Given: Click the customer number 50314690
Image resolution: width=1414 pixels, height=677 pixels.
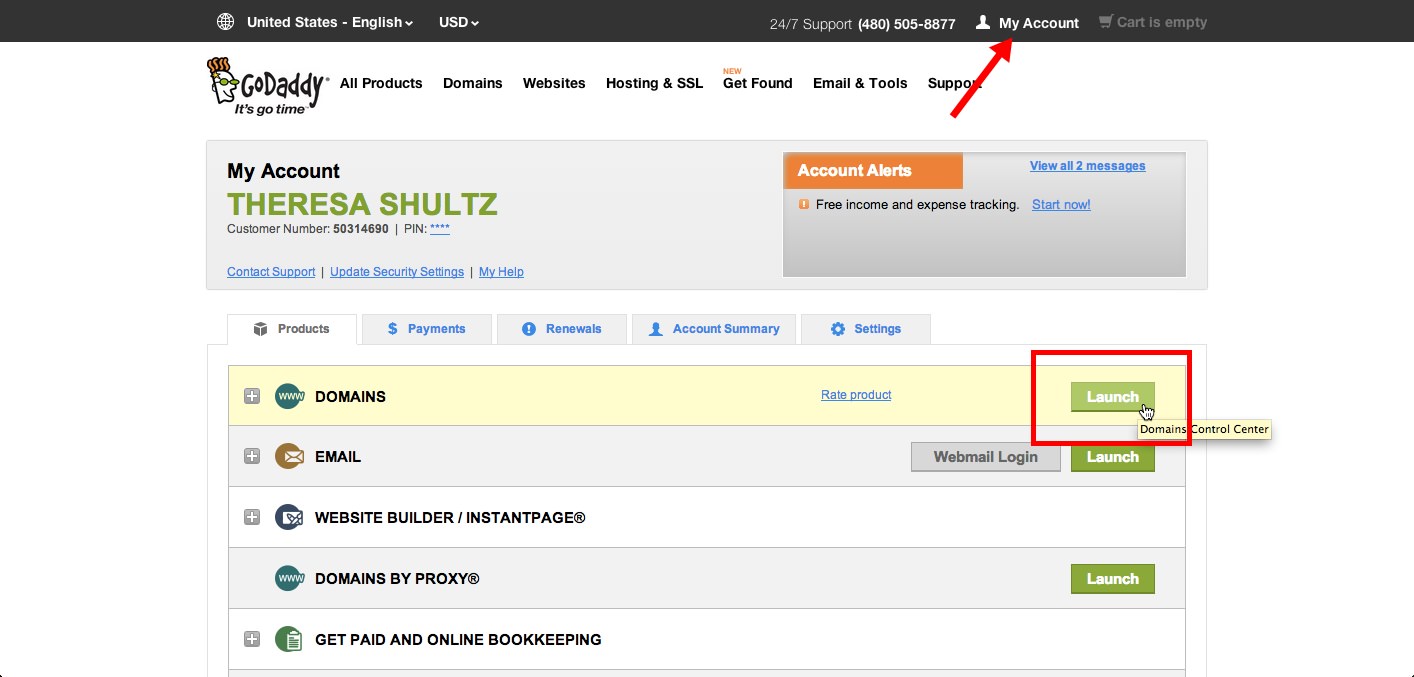Looking at the screenshot, I should coord(361,229).
